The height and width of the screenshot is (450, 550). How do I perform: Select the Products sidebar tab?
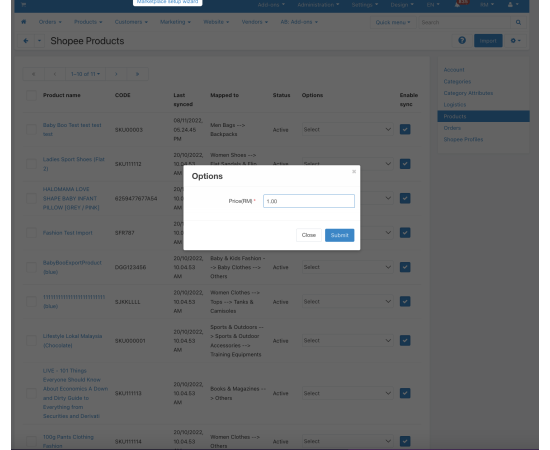tap(483, 116)
